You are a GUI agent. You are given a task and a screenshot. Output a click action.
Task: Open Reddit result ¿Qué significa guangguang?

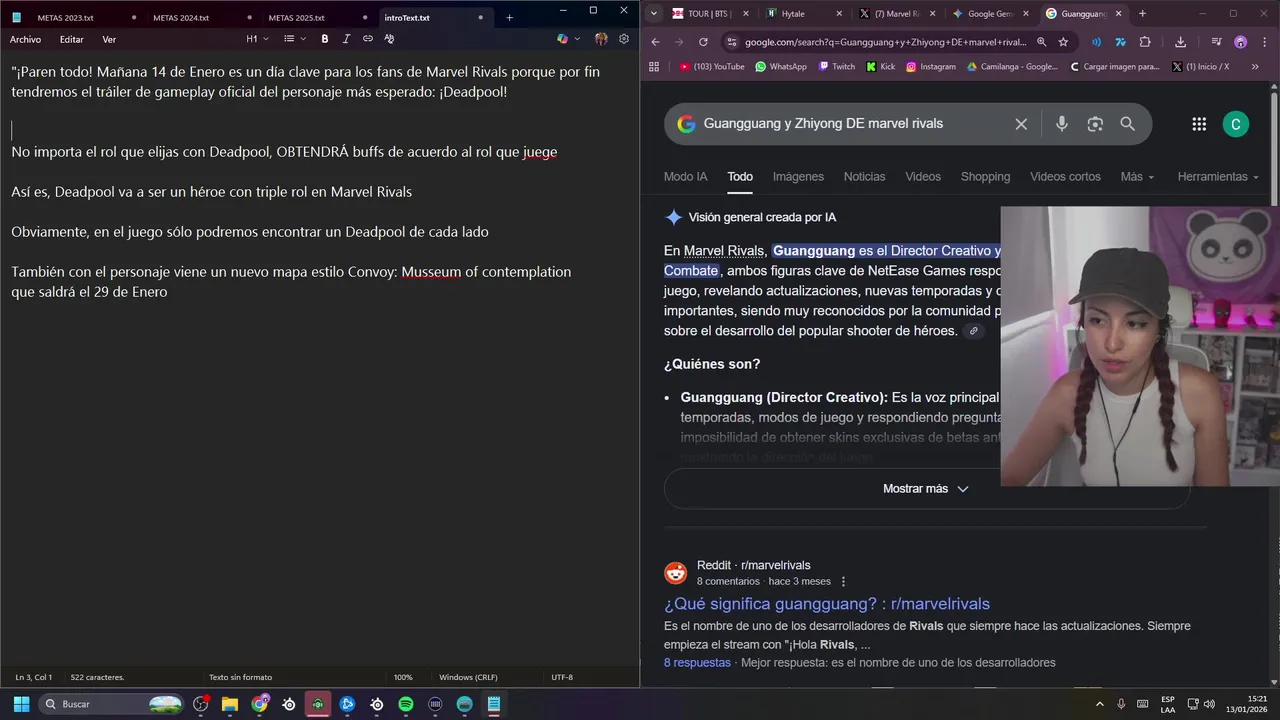(x=827, y=604)
